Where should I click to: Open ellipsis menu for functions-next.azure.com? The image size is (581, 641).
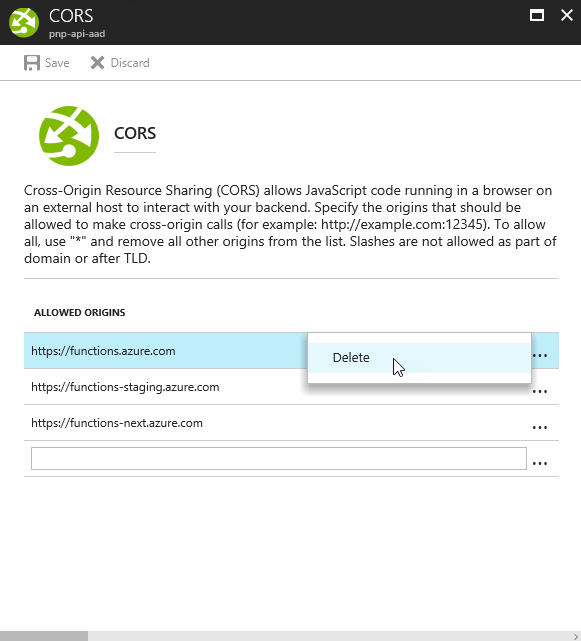click(x=540, y=428)
